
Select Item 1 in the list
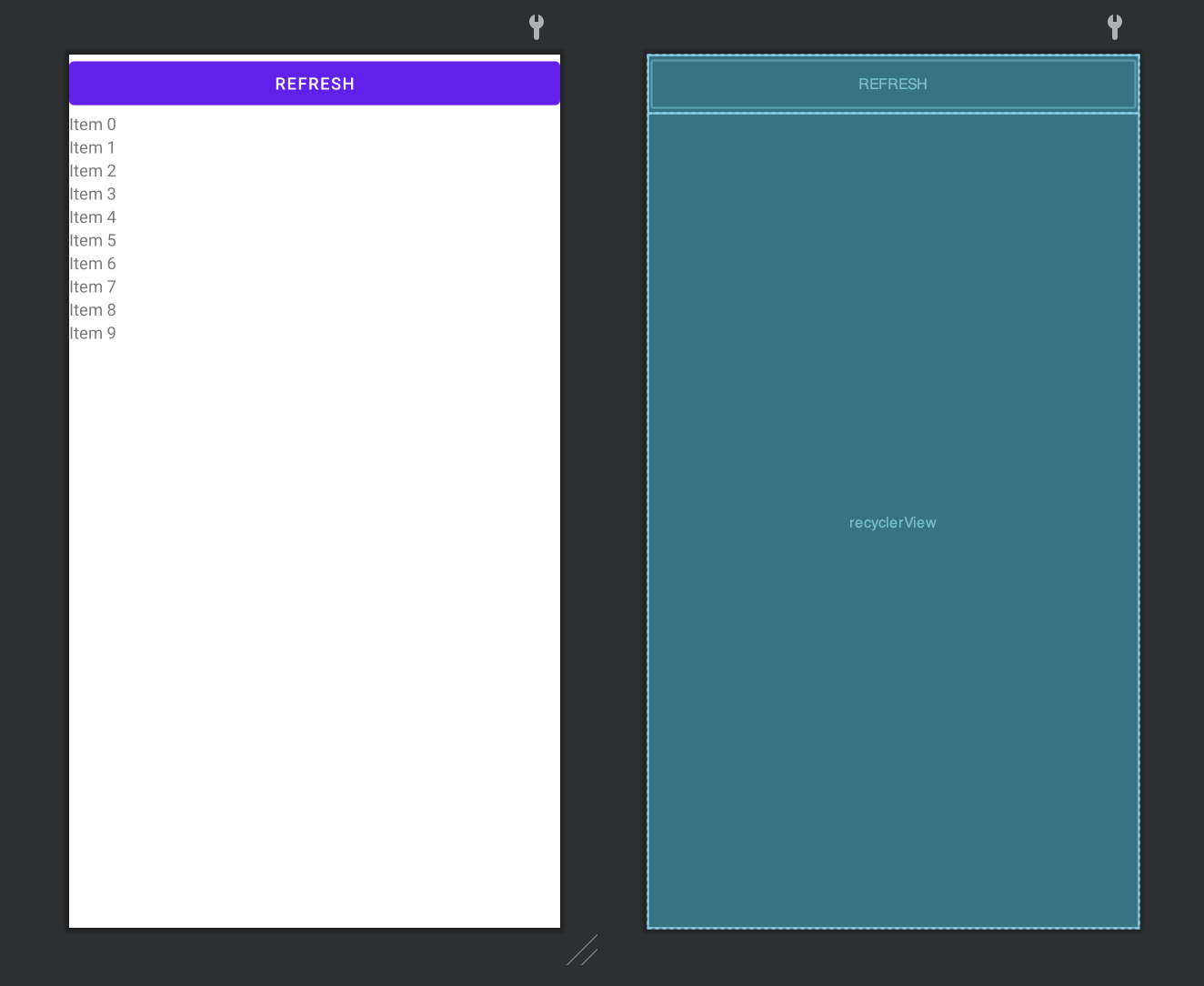pos(93,147)
